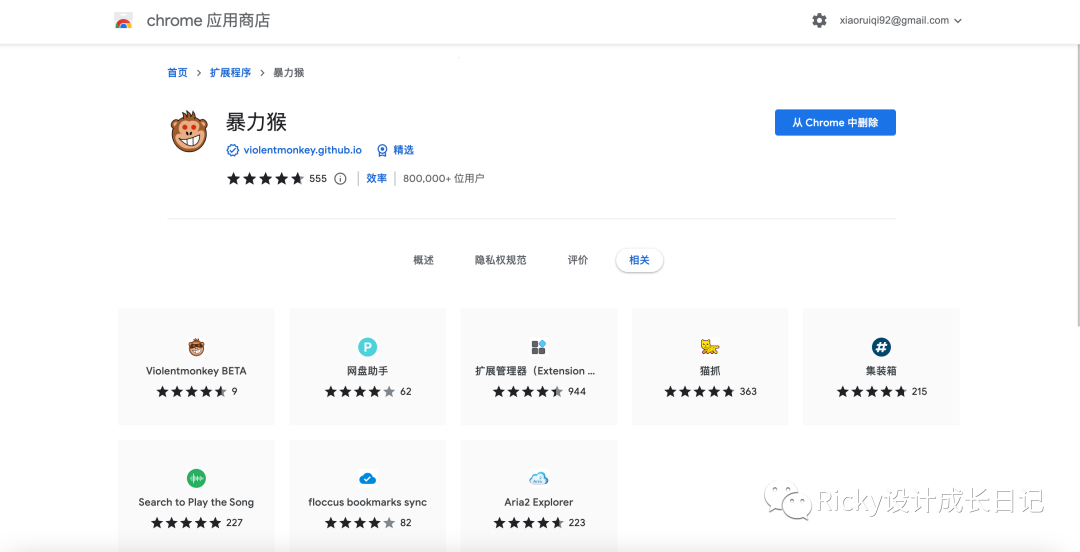Open the 集装箱 card title
The height and width of the screenshot is (552, 1080).
[881, 371]
